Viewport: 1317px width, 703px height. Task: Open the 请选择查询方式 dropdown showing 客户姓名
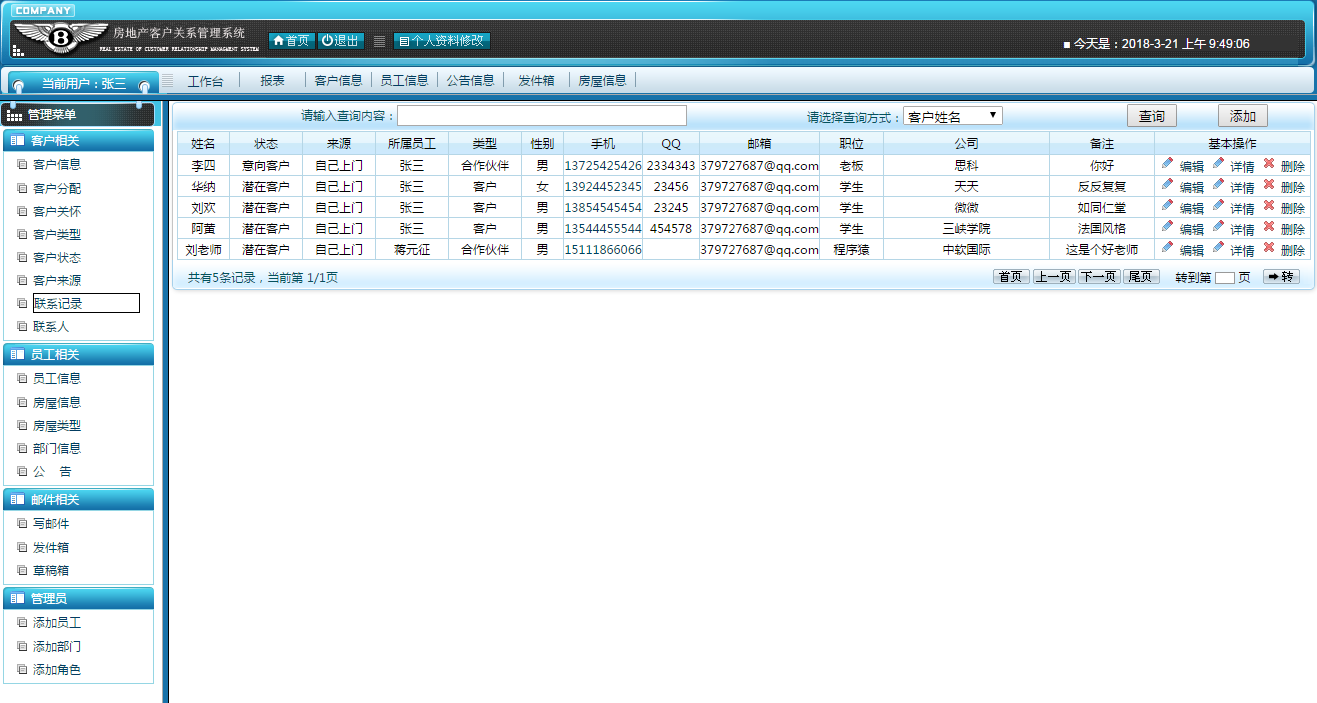pyautogui.click(x=952, y=117)
